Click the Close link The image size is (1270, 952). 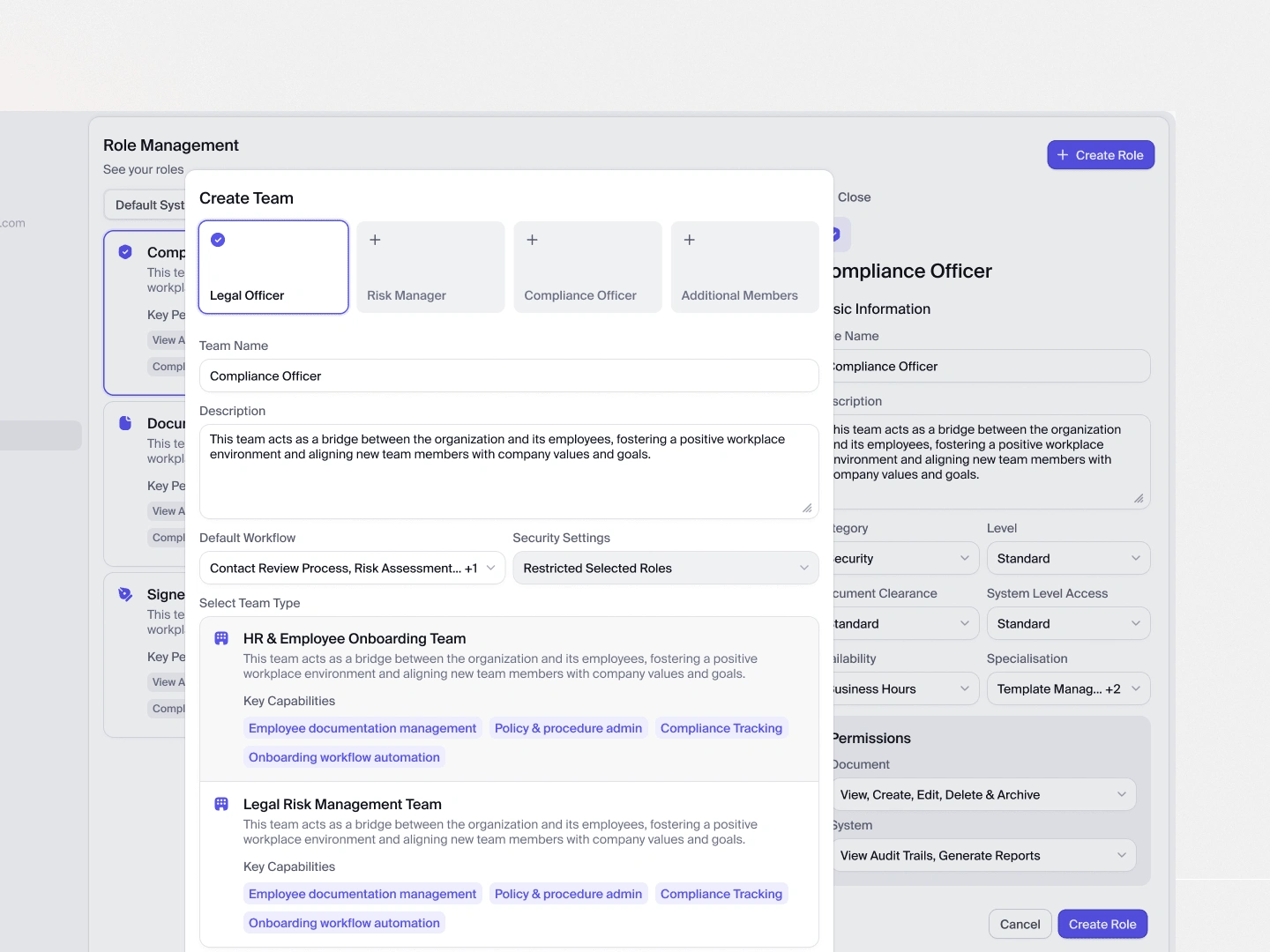tap(854, 197)
